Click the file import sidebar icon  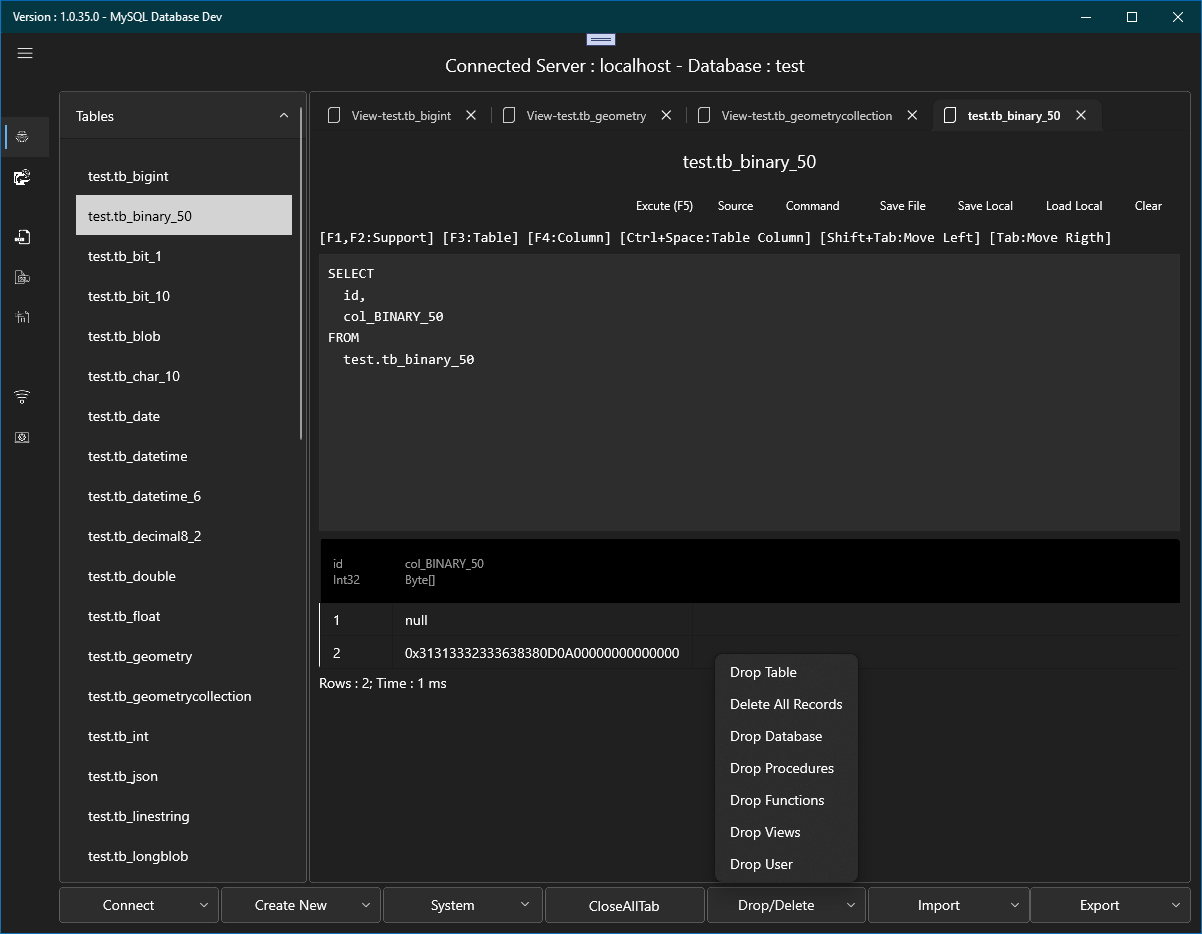click(x=22, y=237)
